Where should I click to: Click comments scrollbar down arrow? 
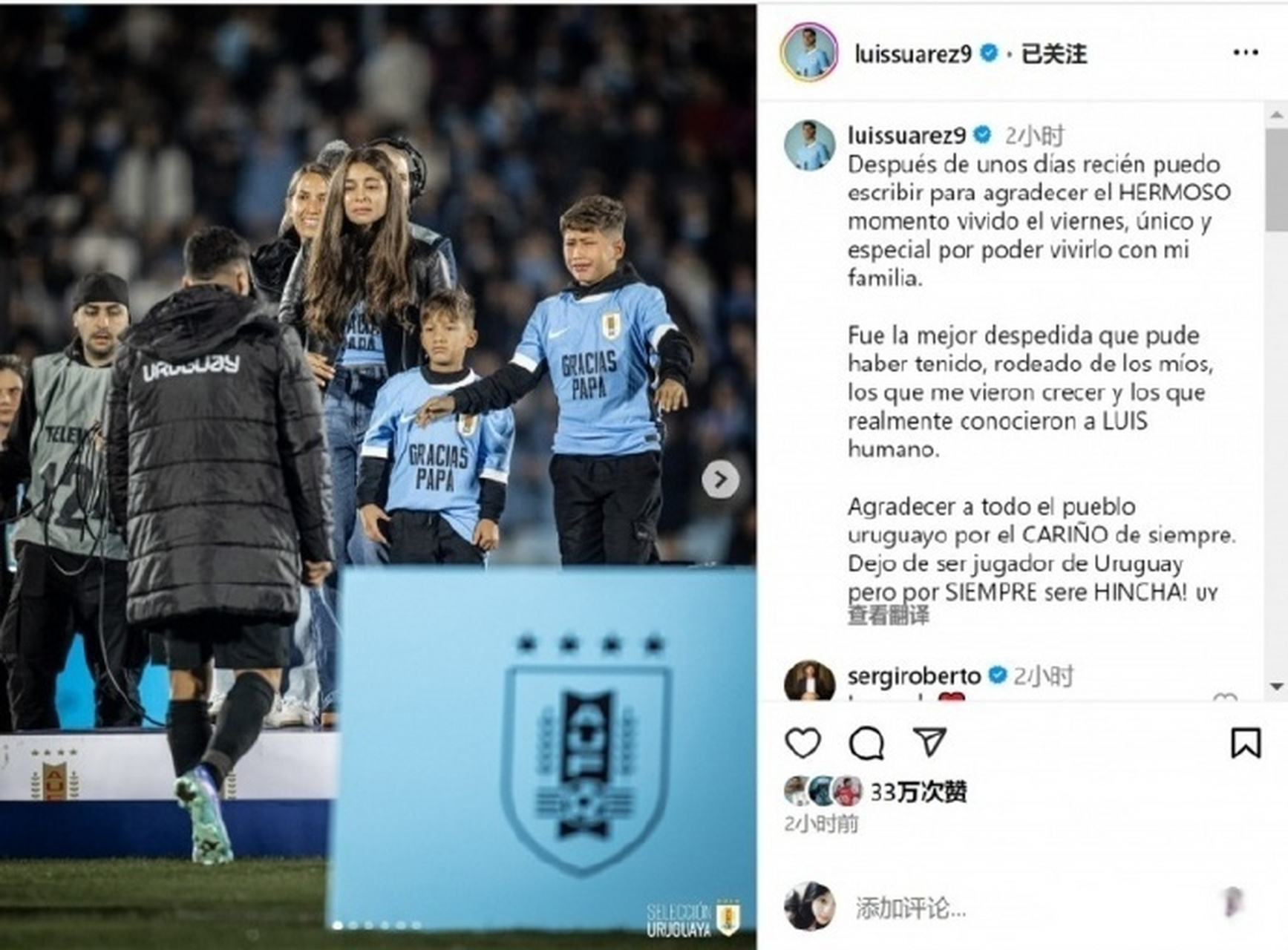(x=1276, y=687)
